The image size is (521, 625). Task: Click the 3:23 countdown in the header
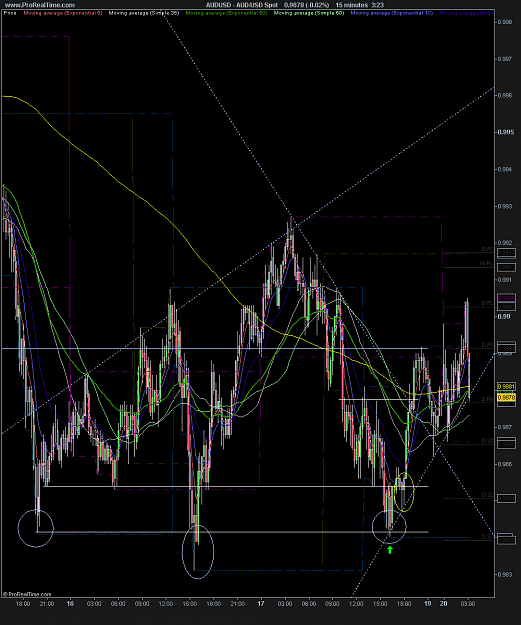pos(377,5)
